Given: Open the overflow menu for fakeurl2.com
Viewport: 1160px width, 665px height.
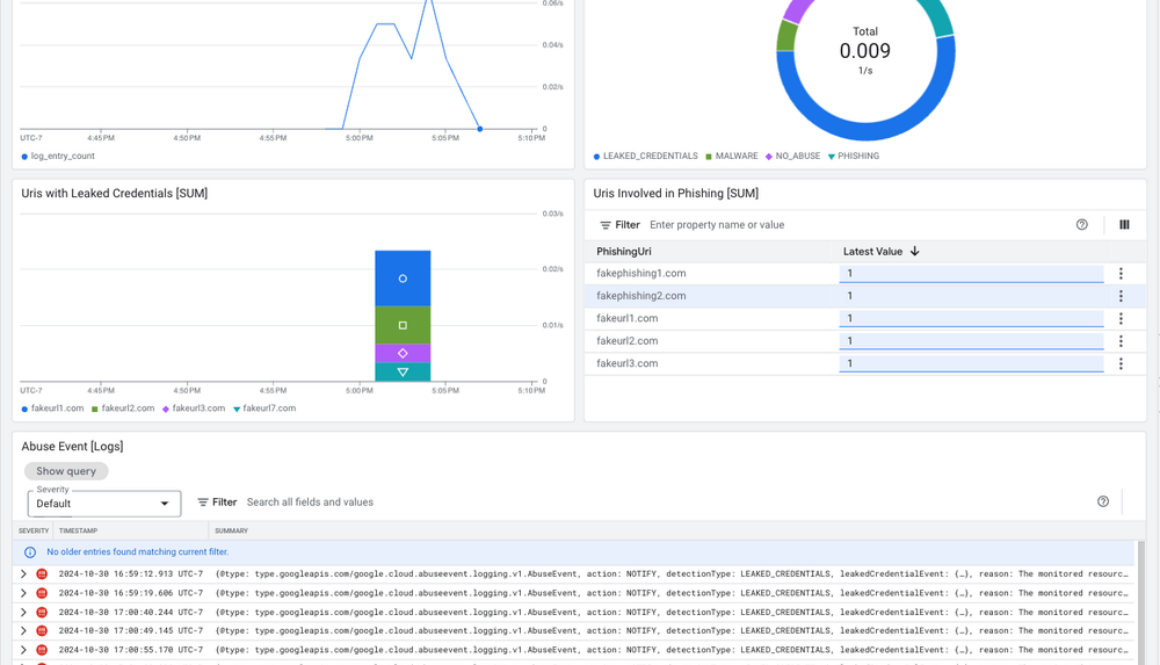Looking at the screenshot, I should pyautogui.click(x=1121, y=340).
